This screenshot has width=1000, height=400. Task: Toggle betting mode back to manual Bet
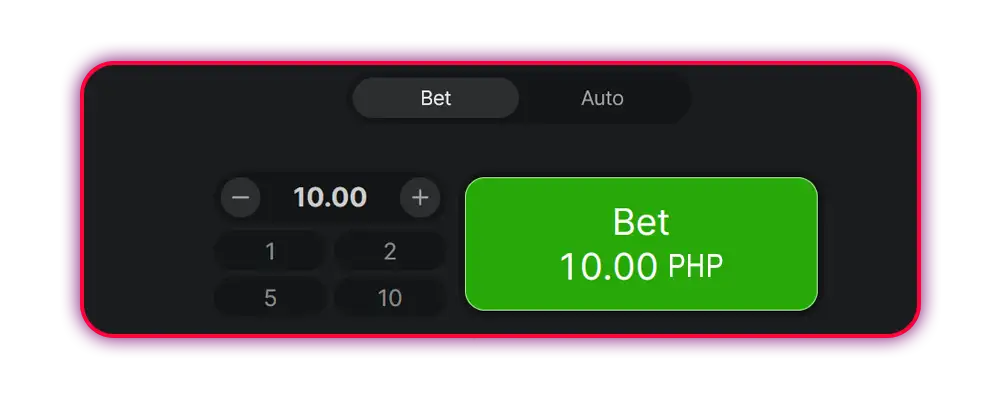coord(436,98)
